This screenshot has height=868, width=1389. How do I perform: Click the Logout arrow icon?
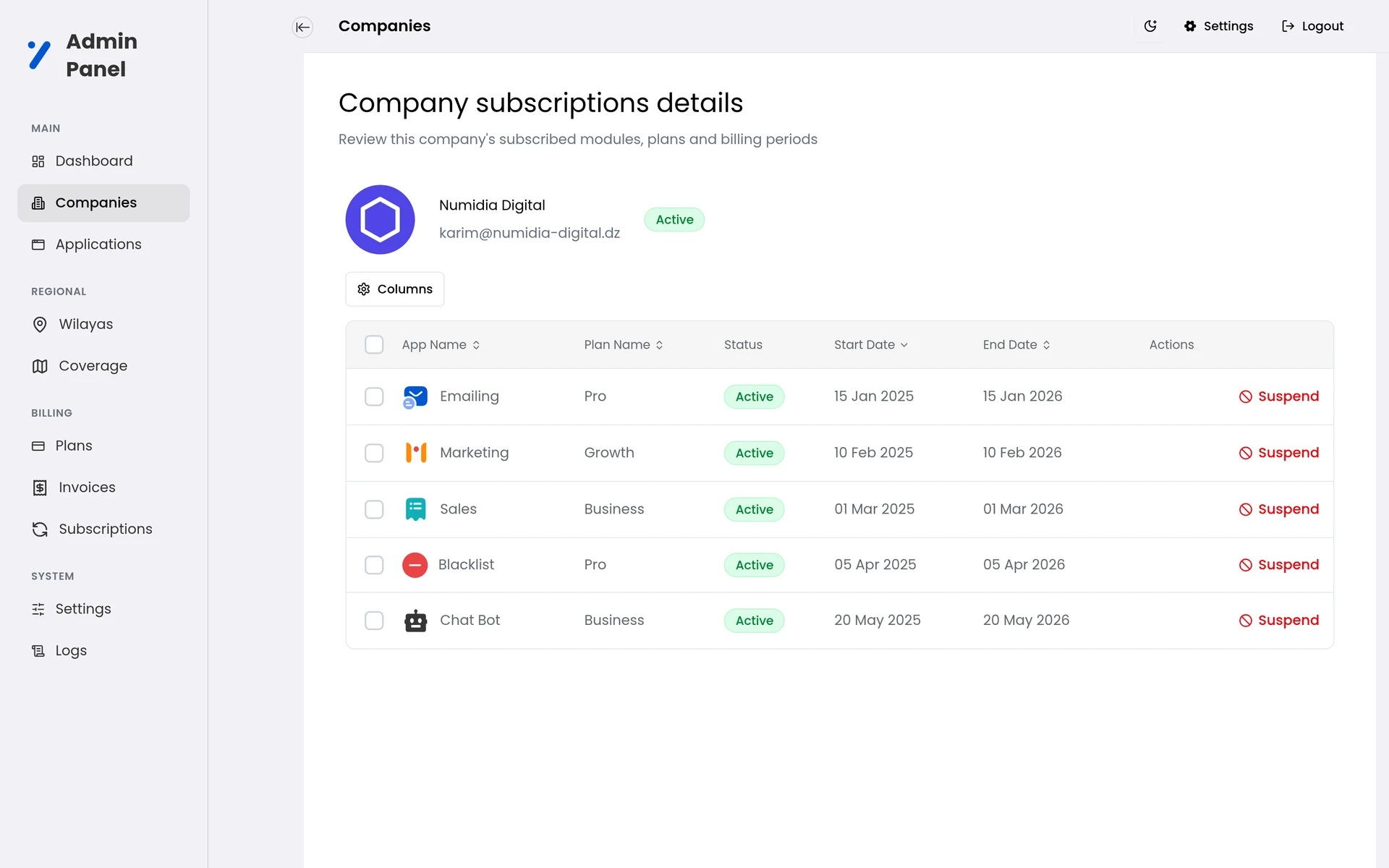click(1288, 26)
